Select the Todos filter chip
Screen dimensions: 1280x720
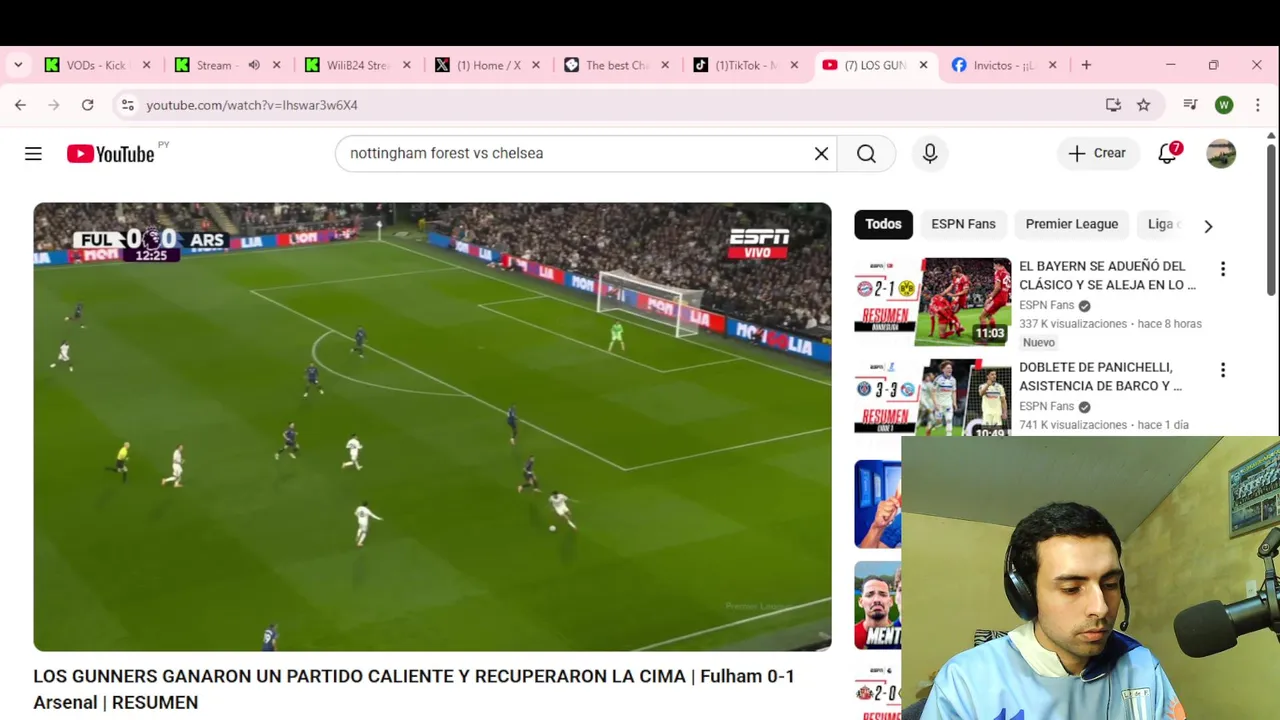point(883,224)
